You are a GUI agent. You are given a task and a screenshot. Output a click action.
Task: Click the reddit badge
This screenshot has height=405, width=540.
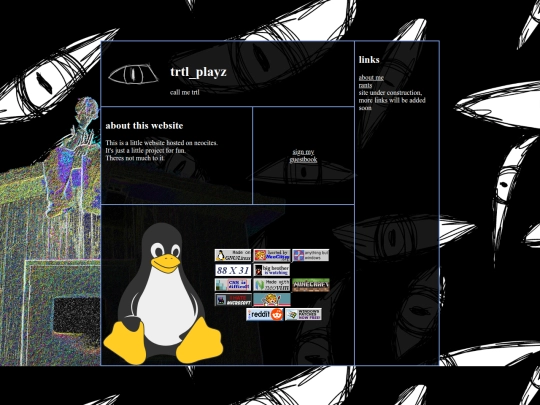click(x=264, y=314)
